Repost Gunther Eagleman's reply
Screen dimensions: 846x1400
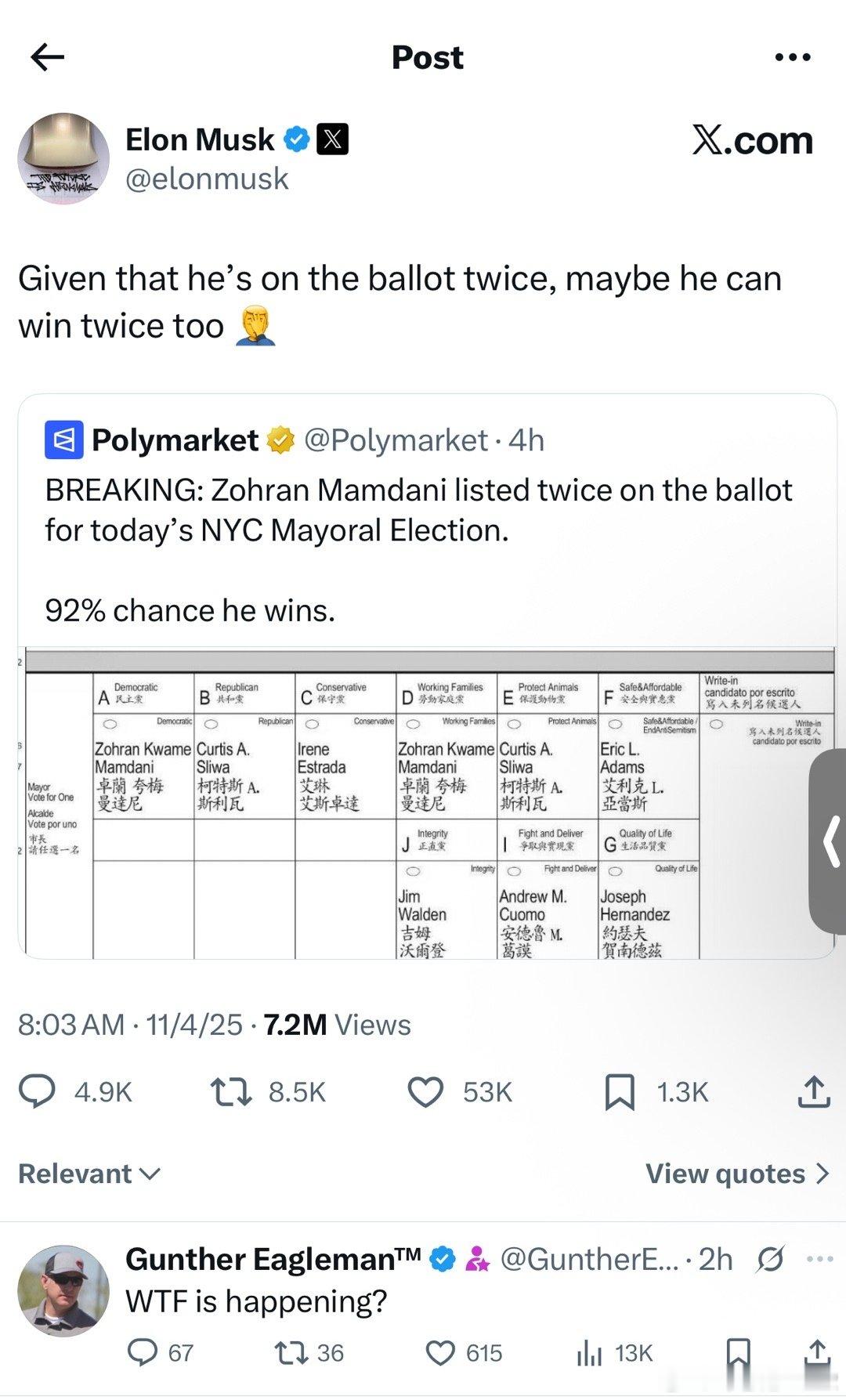pos(291,1353)
